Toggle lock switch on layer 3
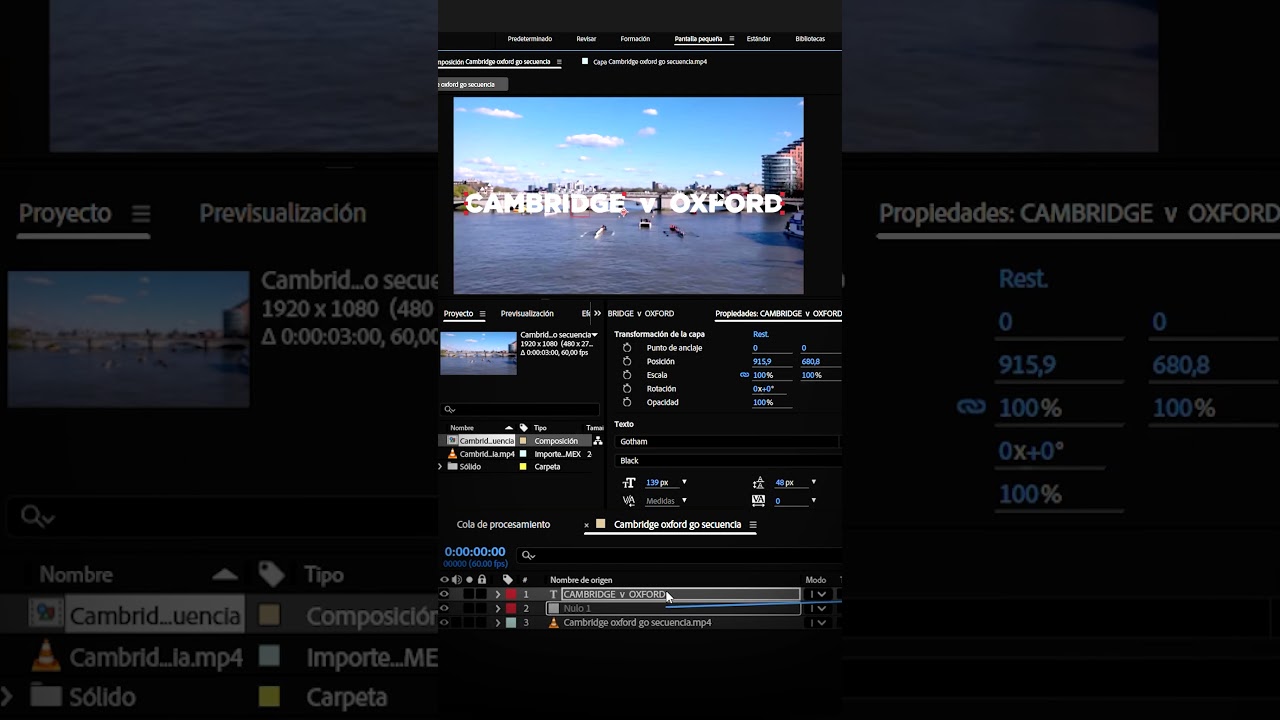Viewport: 1280px width, 720px height. (482, 622)
